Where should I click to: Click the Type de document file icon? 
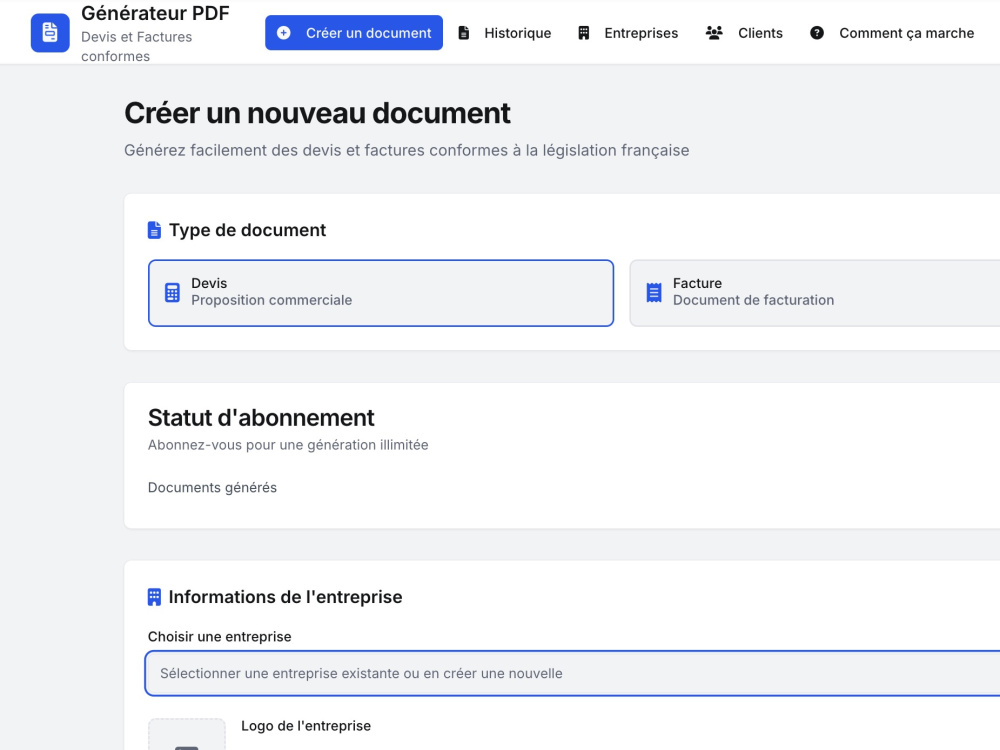point(154,230)
